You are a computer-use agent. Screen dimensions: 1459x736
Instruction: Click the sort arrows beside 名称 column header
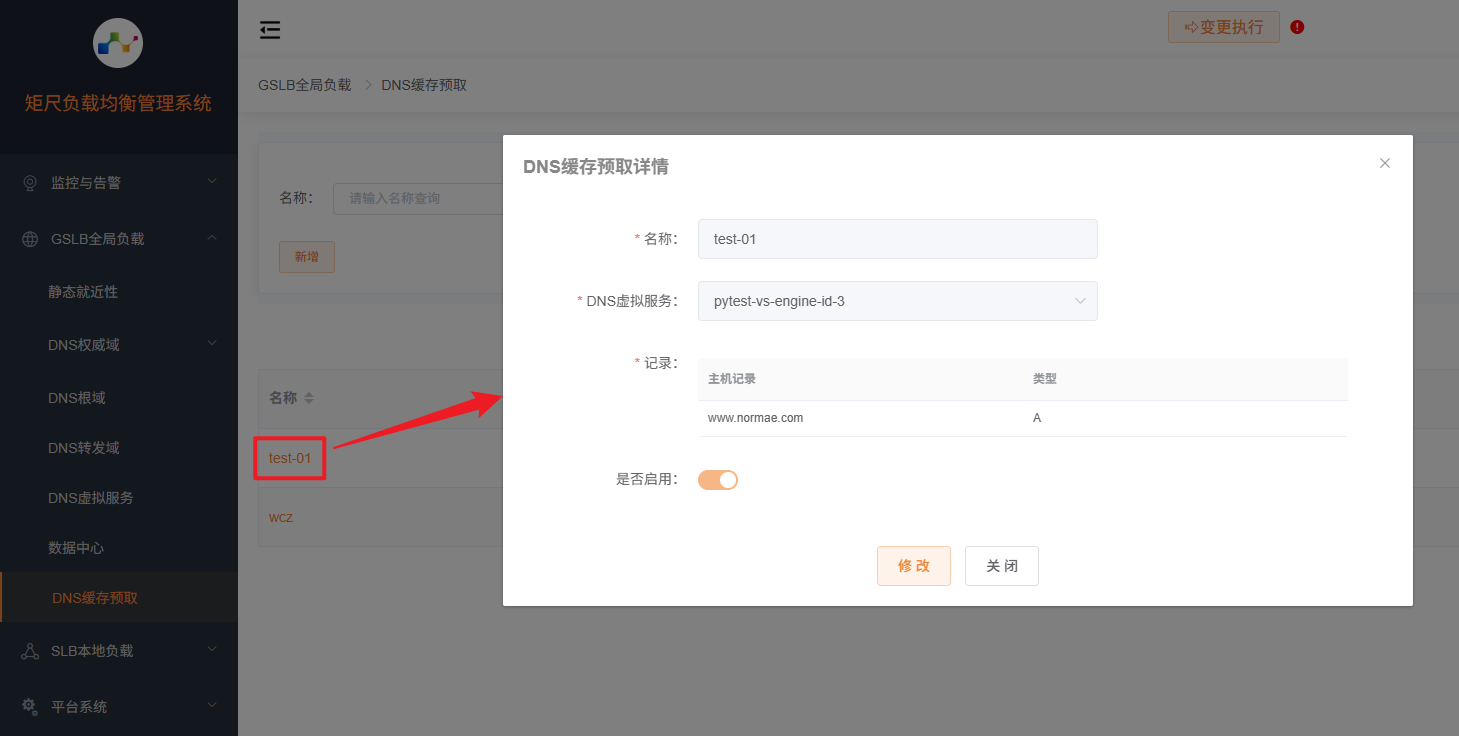point(309,397)
